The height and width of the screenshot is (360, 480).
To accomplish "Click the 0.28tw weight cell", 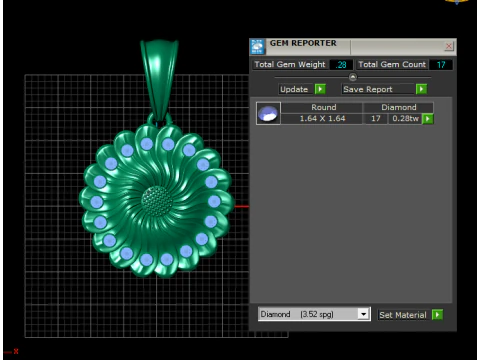I will (405, 119).
